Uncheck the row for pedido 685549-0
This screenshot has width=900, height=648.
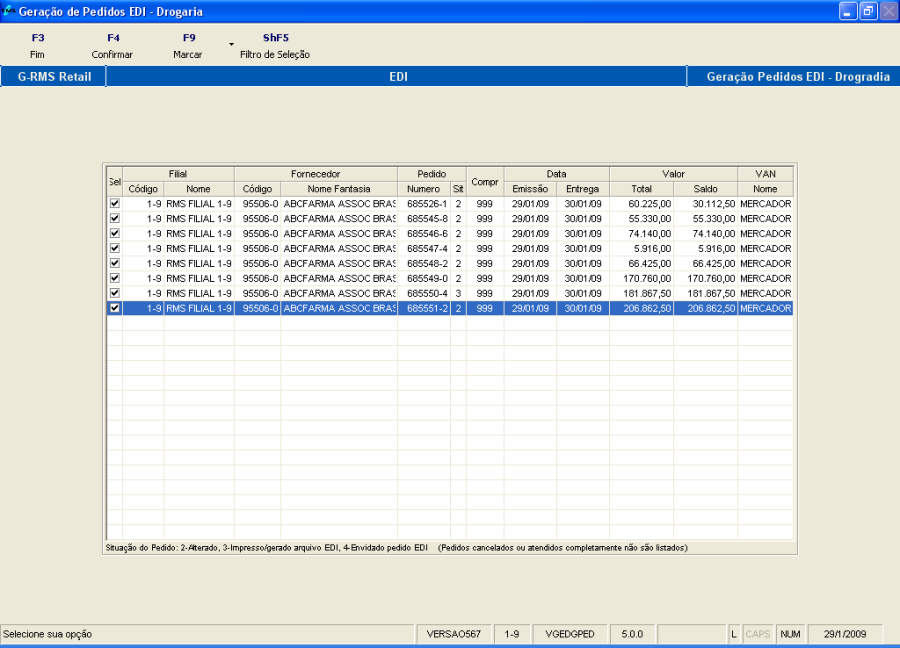pos(115,278)
